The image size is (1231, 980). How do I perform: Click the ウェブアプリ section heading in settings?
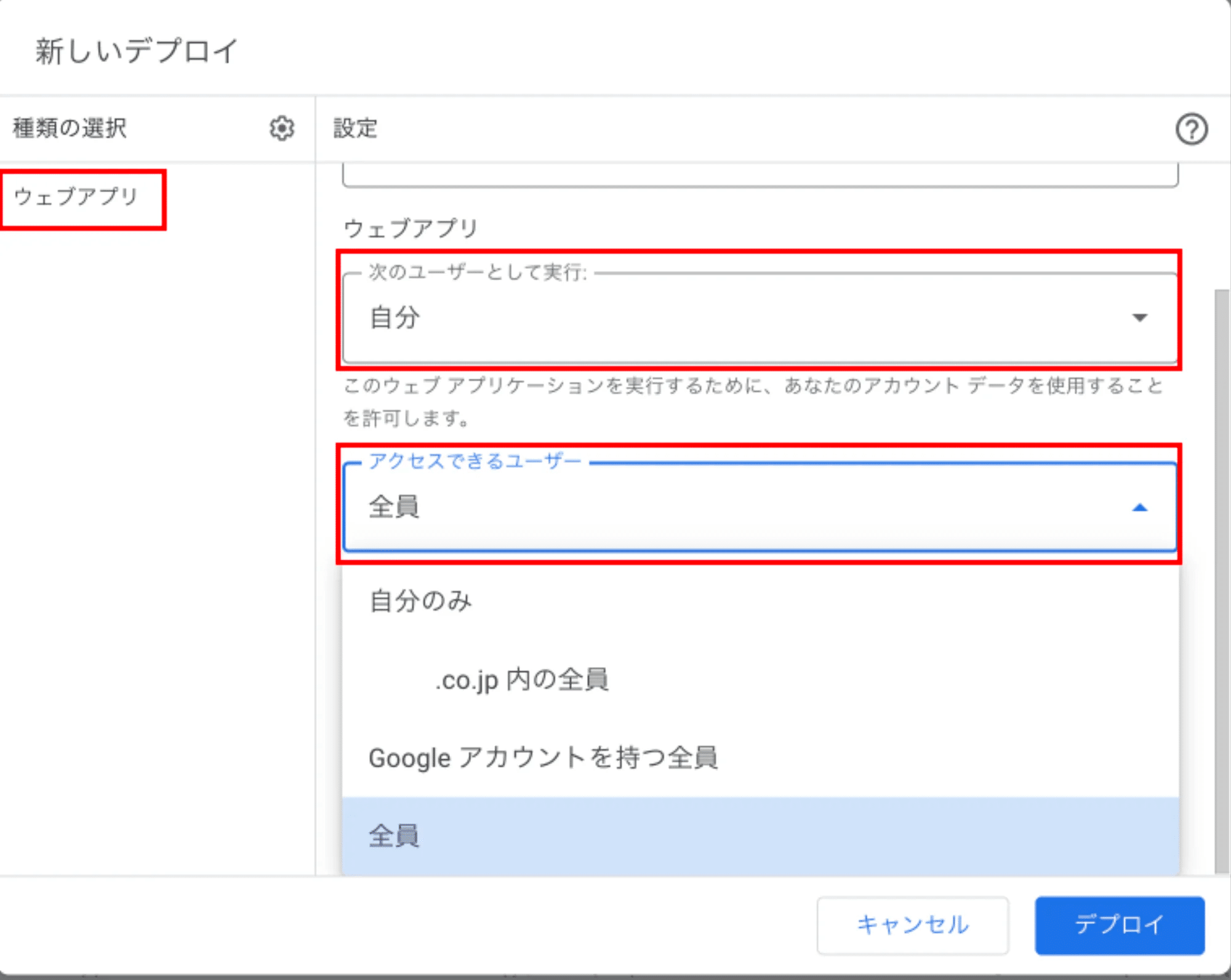pyautogui.click(x=411, y=228)
